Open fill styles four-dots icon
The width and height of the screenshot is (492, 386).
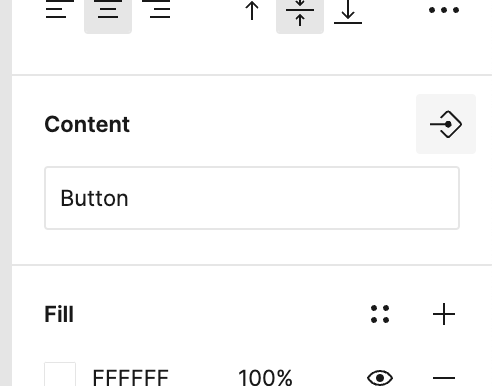coord(380,314)
